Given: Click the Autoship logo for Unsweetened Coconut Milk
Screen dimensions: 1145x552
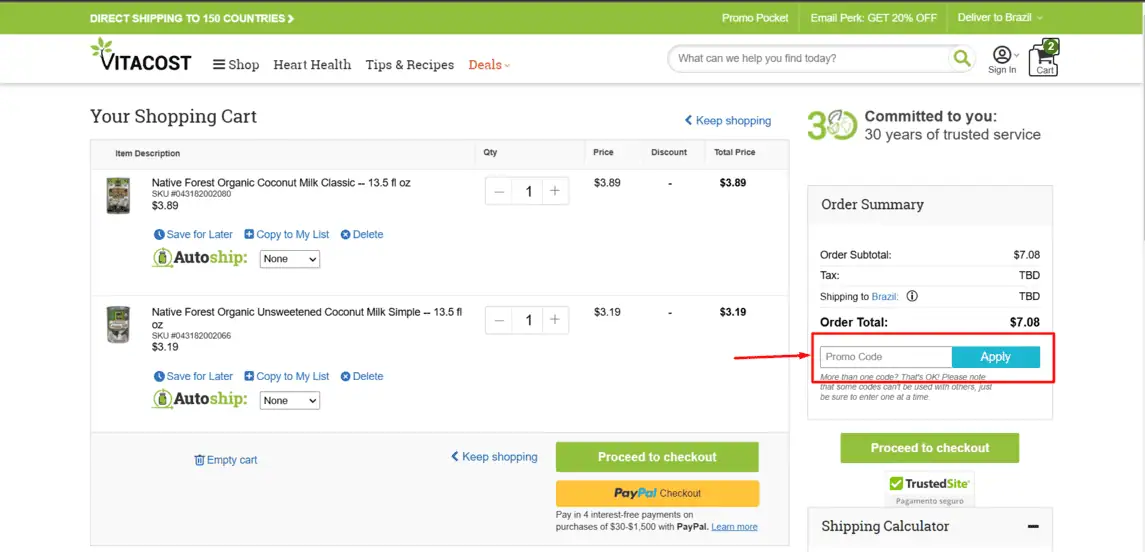Looking at the screenshot, I should (x=199, y=399).
